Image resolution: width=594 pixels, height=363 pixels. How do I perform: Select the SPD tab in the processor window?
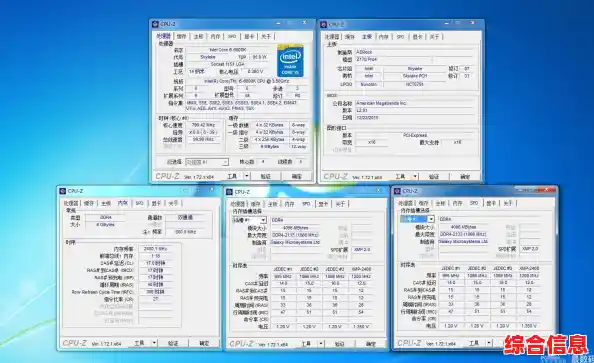pos(232,36)
